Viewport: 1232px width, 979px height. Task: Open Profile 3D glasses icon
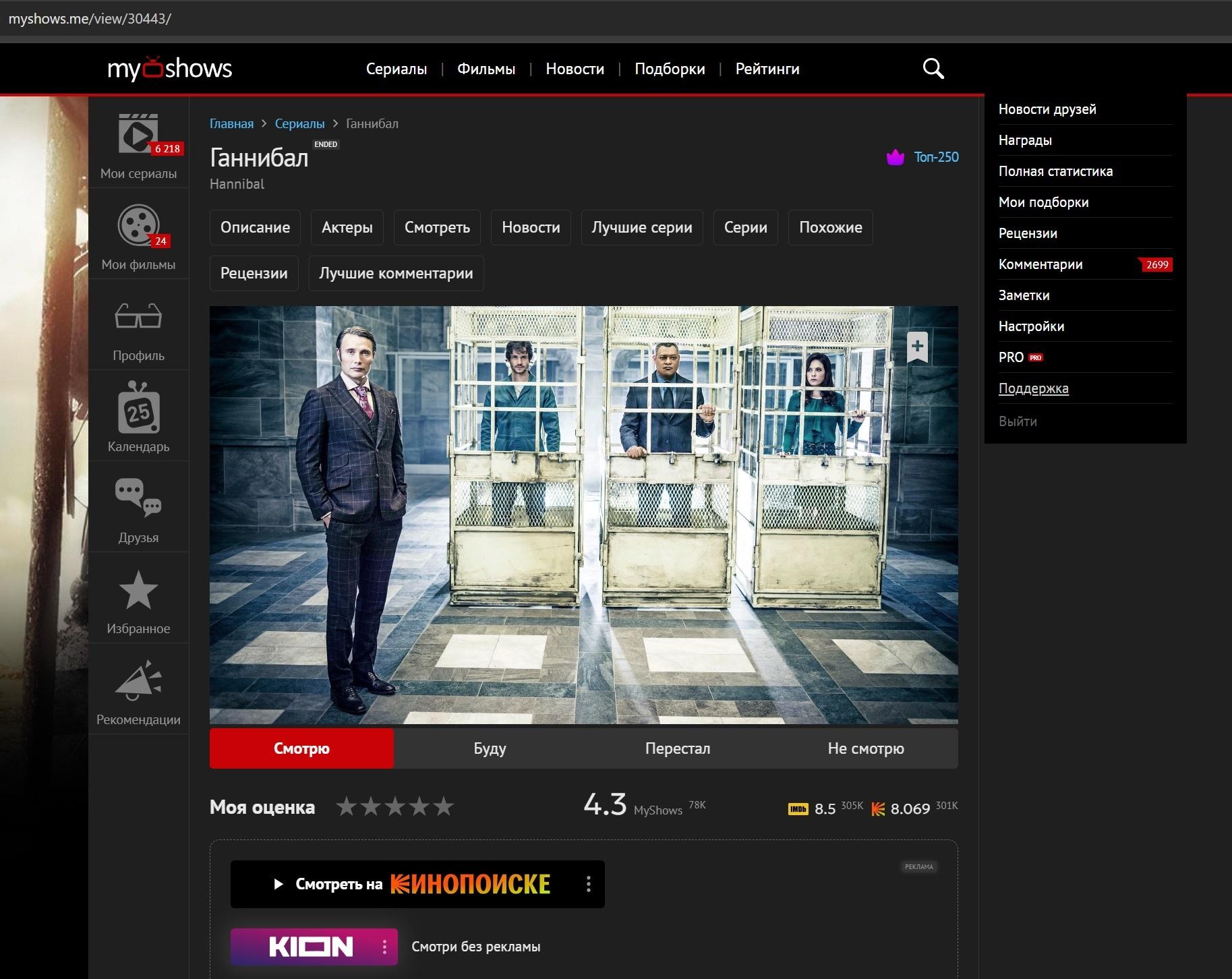coord(138,316)
